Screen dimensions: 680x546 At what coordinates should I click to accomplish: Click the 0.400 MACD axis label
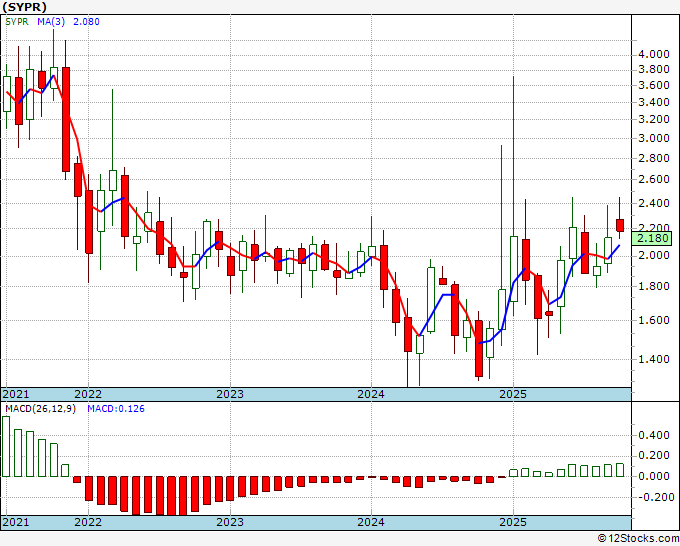point(654,435)
